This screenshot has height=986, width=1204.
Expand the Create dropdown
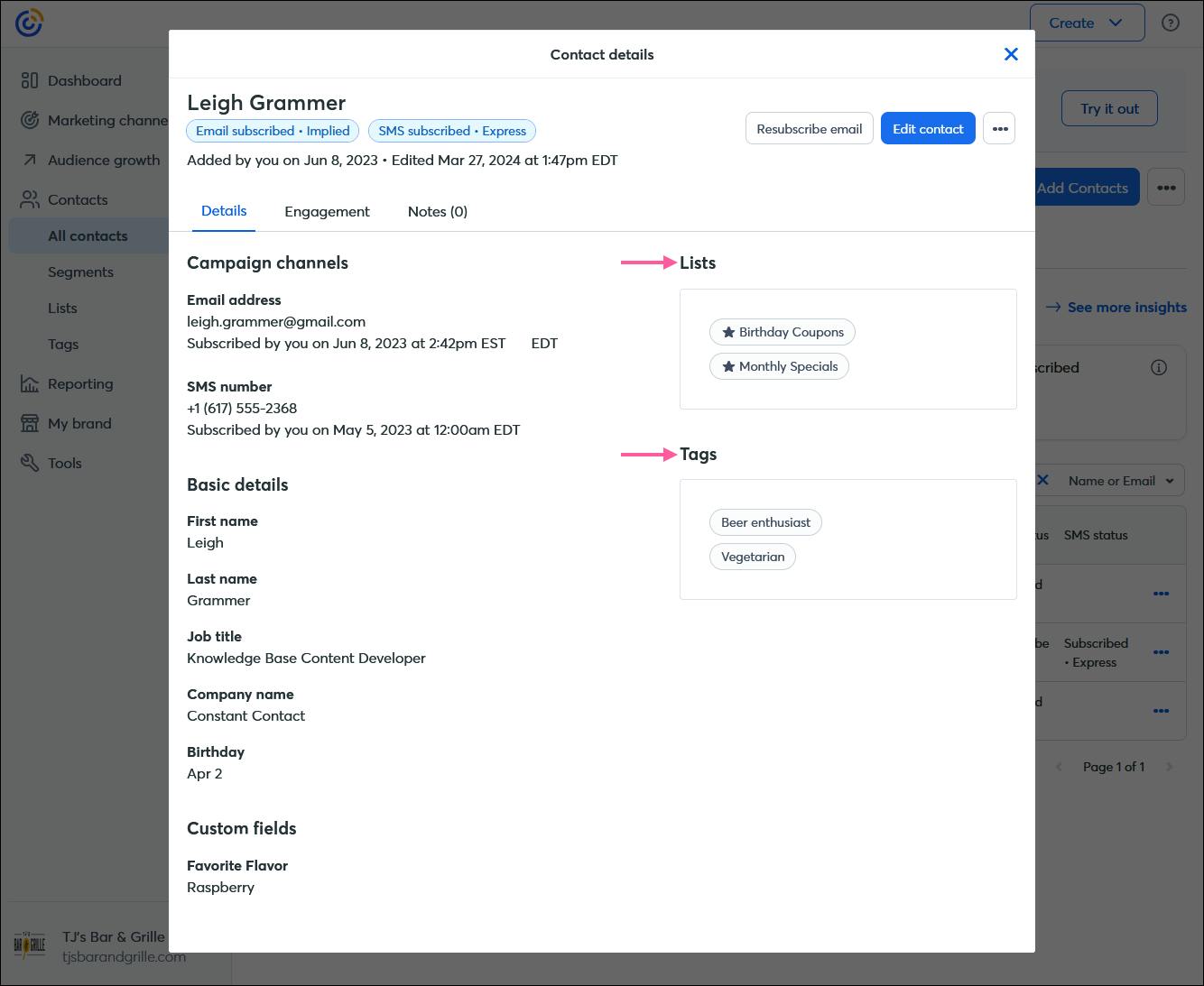tap(1088, 23)
